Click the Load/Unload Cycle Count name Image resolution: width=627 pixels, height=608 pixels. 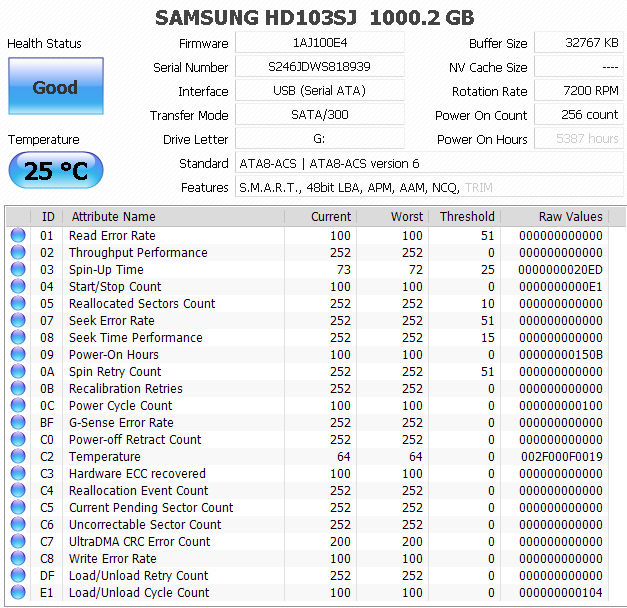(139, 593)
